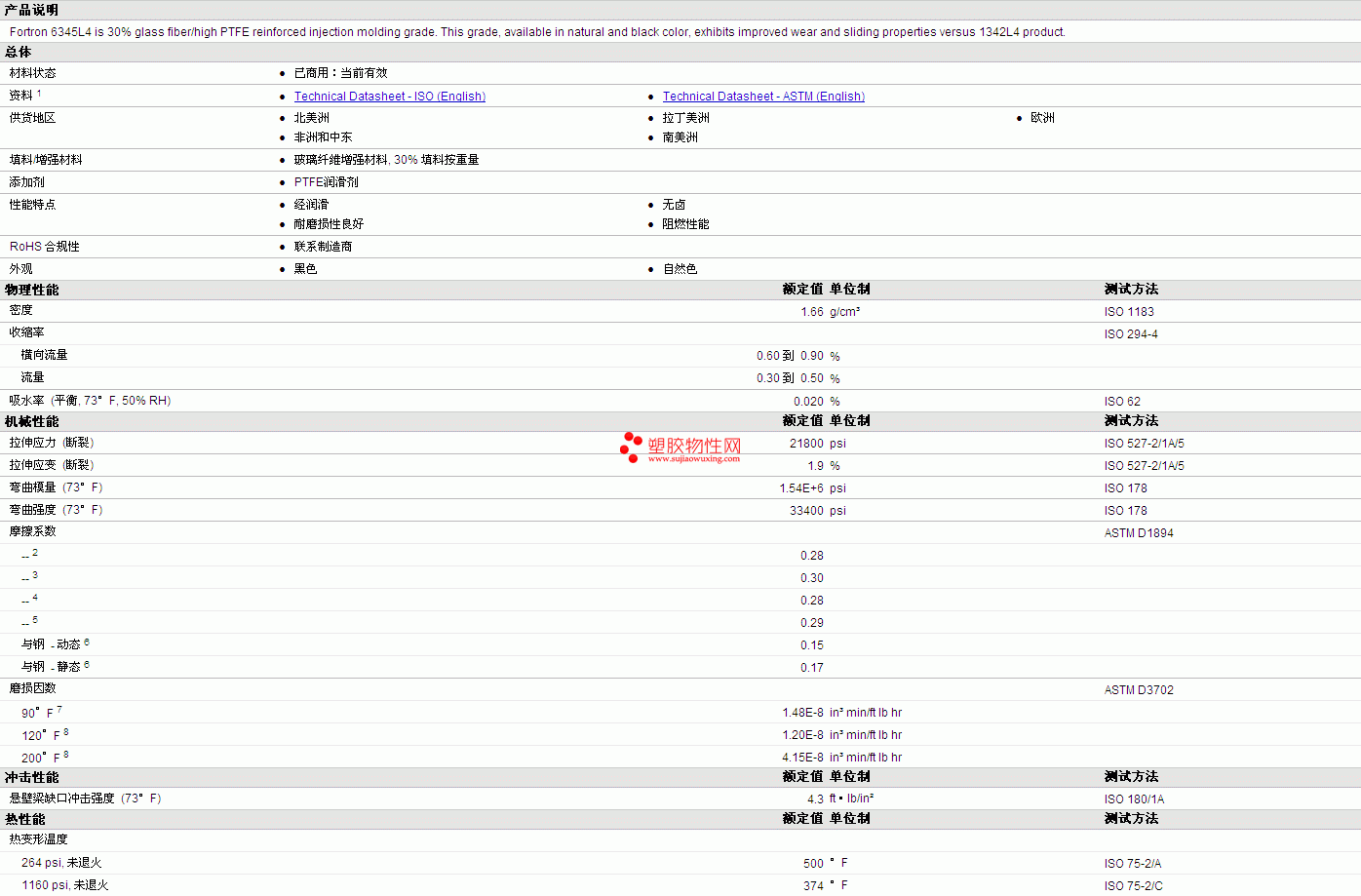Select the density value "1.66"

(812, 312)
